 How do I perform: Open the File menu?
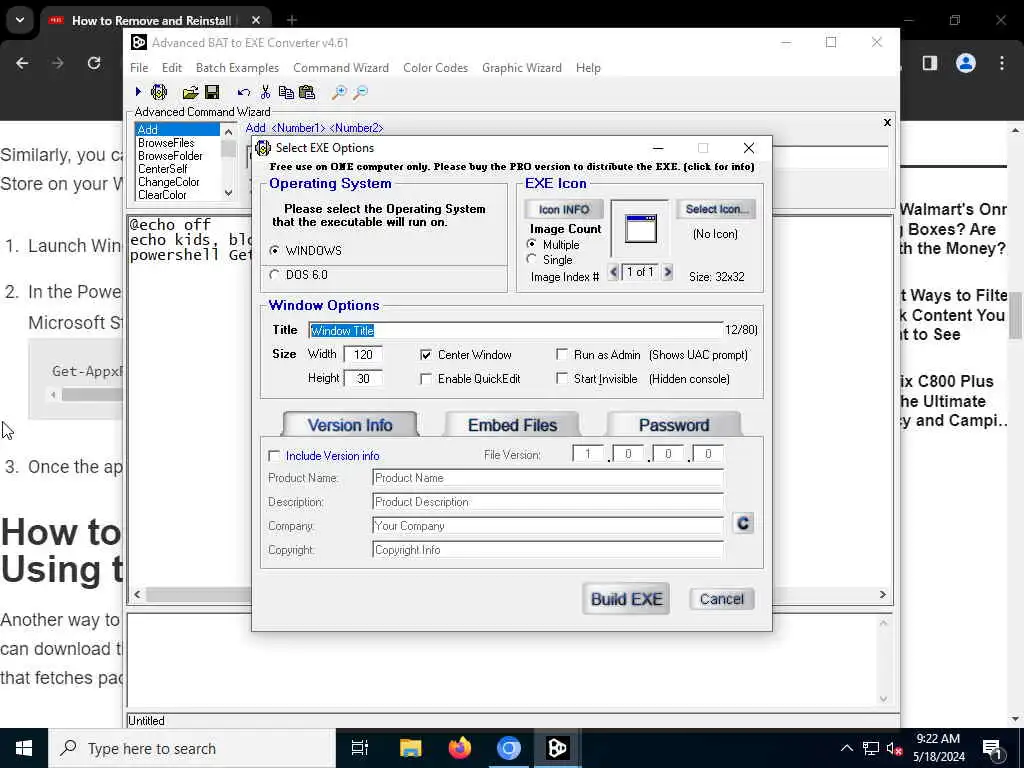click(139, 68)
